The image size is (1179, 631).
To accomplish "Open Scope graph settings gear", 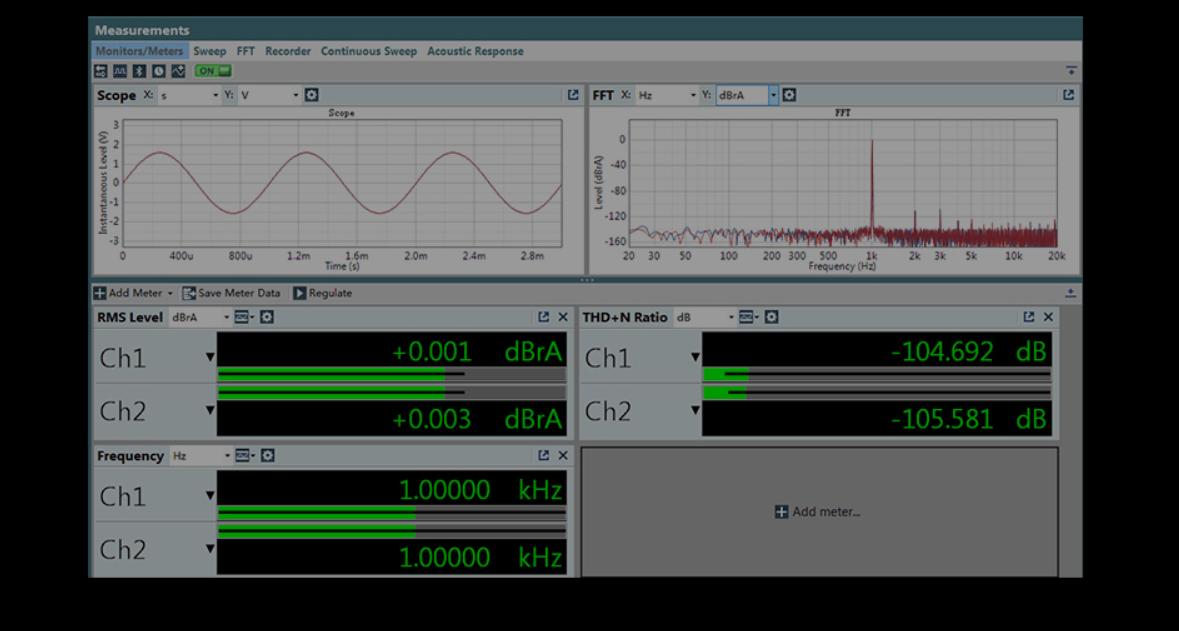I will [x=312, y=95].
